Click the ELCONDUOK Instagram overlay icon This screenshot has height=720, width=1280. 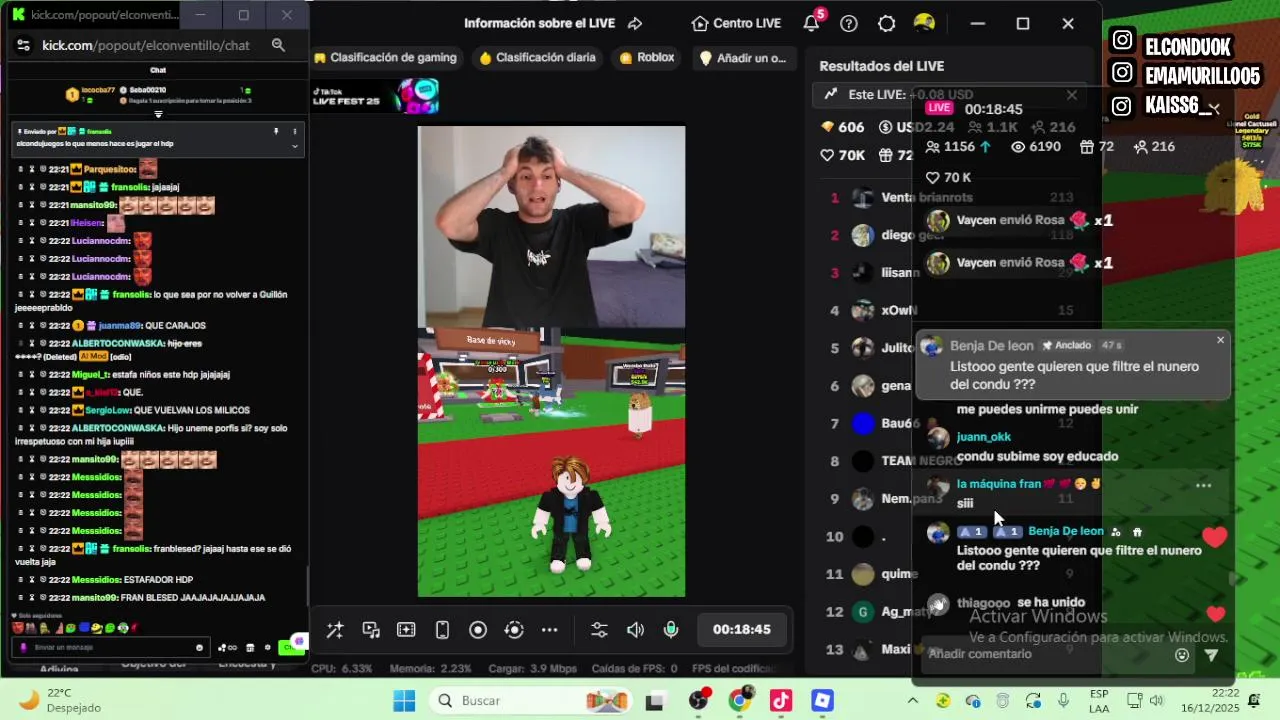coord(1123,40)
